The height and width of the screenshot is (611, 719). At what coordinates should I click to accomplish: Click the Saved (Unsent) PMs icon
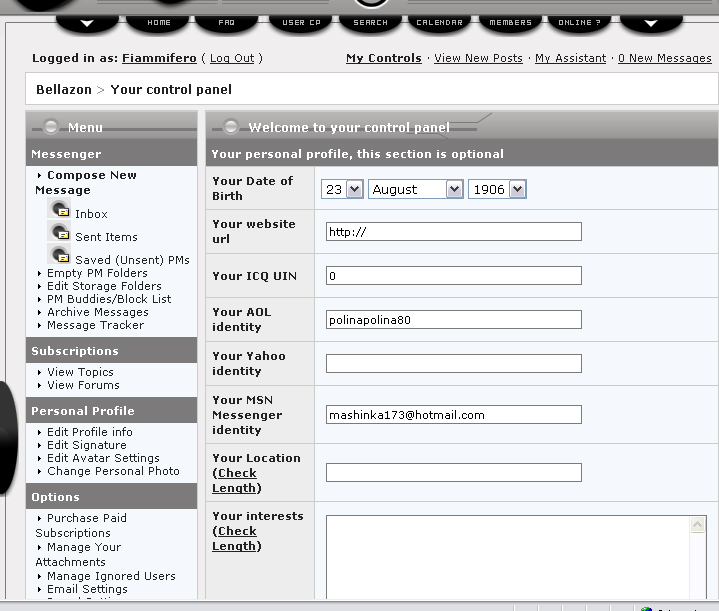coord(59,256)
